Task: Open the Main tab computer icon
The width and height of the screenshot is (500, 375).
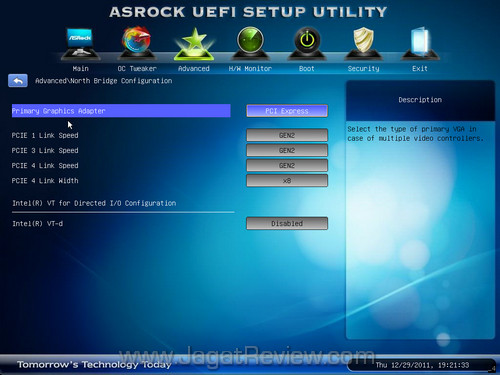Action: pyautogui.click(x=80, y=44)
